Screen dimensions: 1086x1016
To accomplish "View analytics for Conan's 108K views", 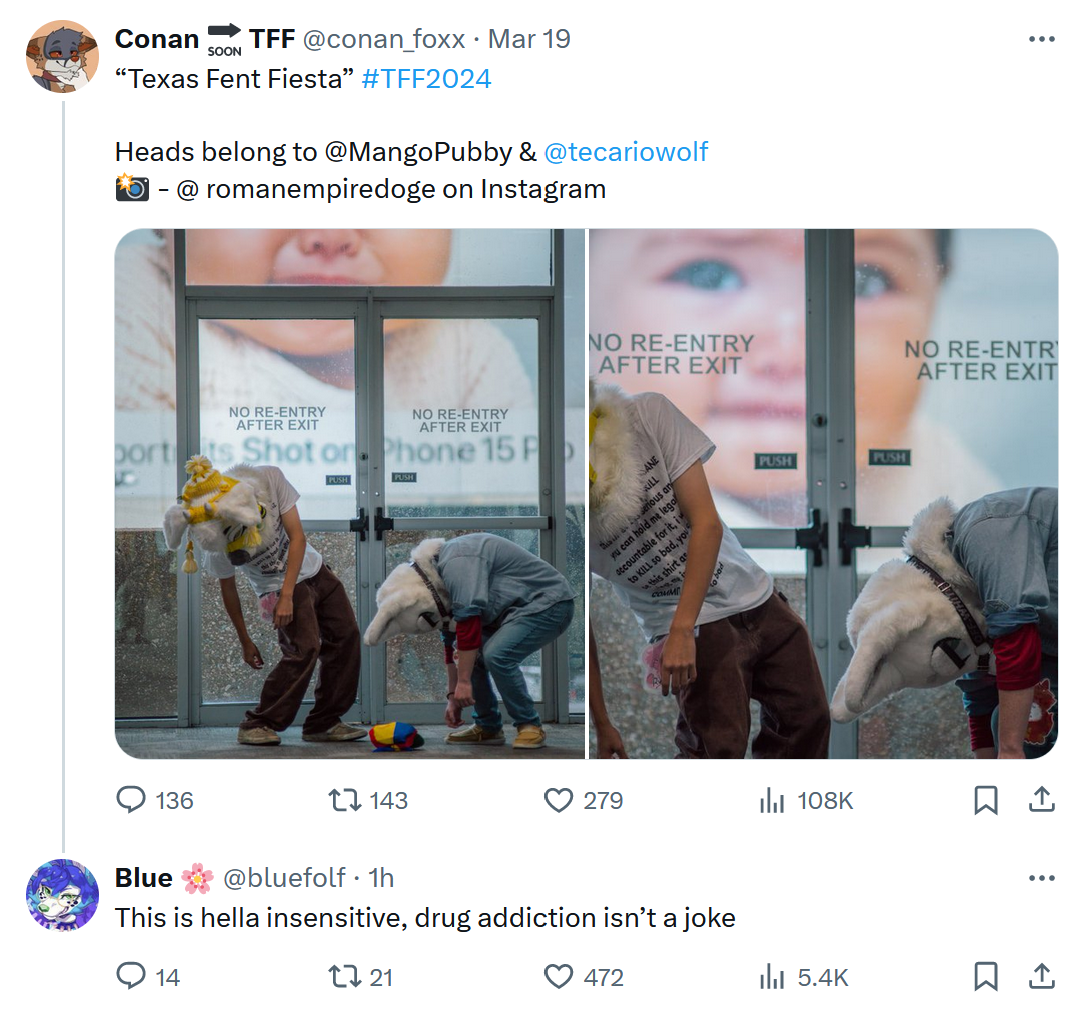I will (771, 800).
